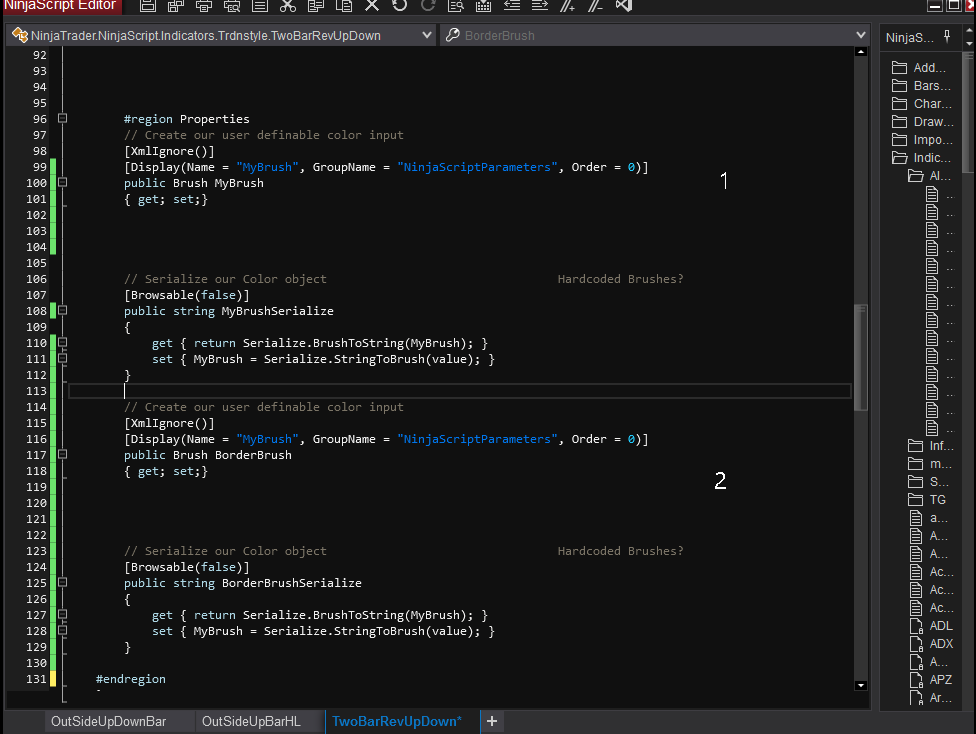Open the BorderBrush member dropdown

tap(861, 36)
